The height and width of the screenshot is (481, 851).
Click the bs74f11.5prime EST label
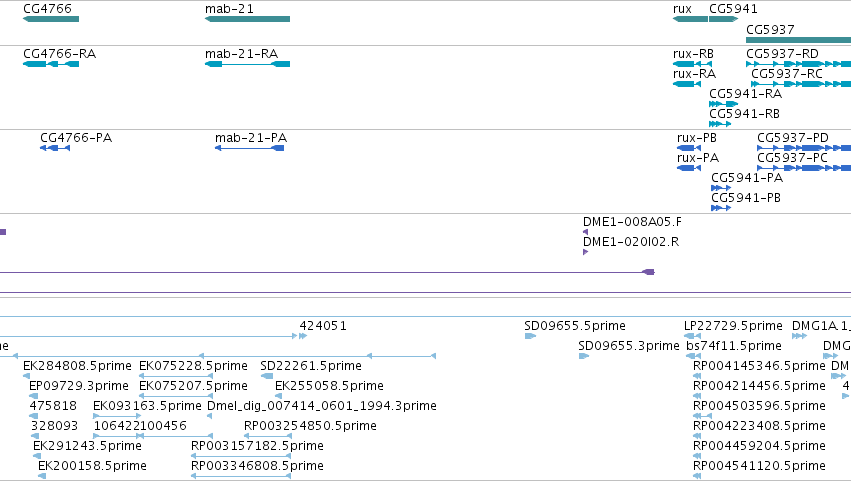tap(734, 346)
